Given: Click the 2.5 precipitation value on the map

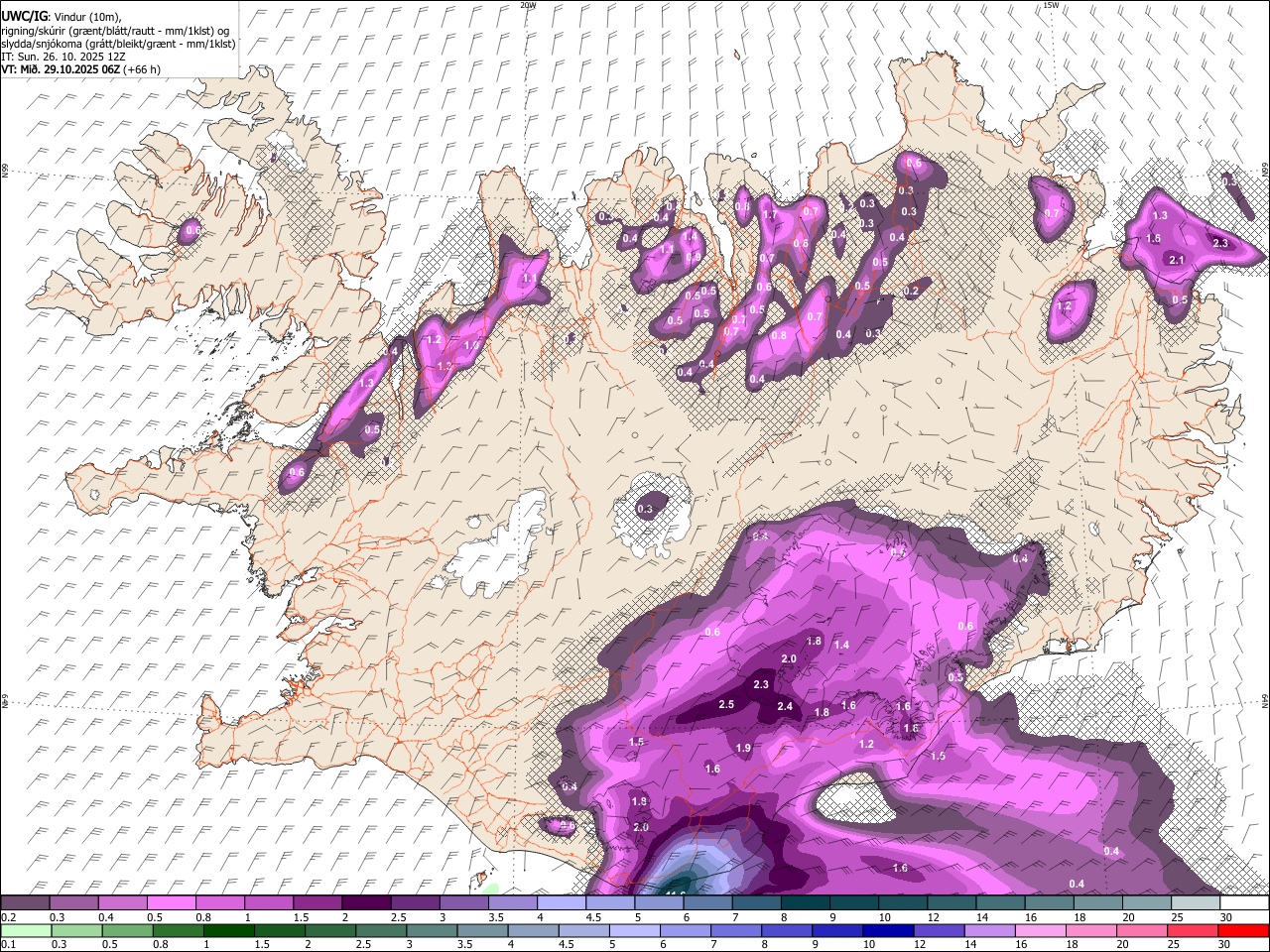Looking at the screenshot, I should [x=725, y=704].
